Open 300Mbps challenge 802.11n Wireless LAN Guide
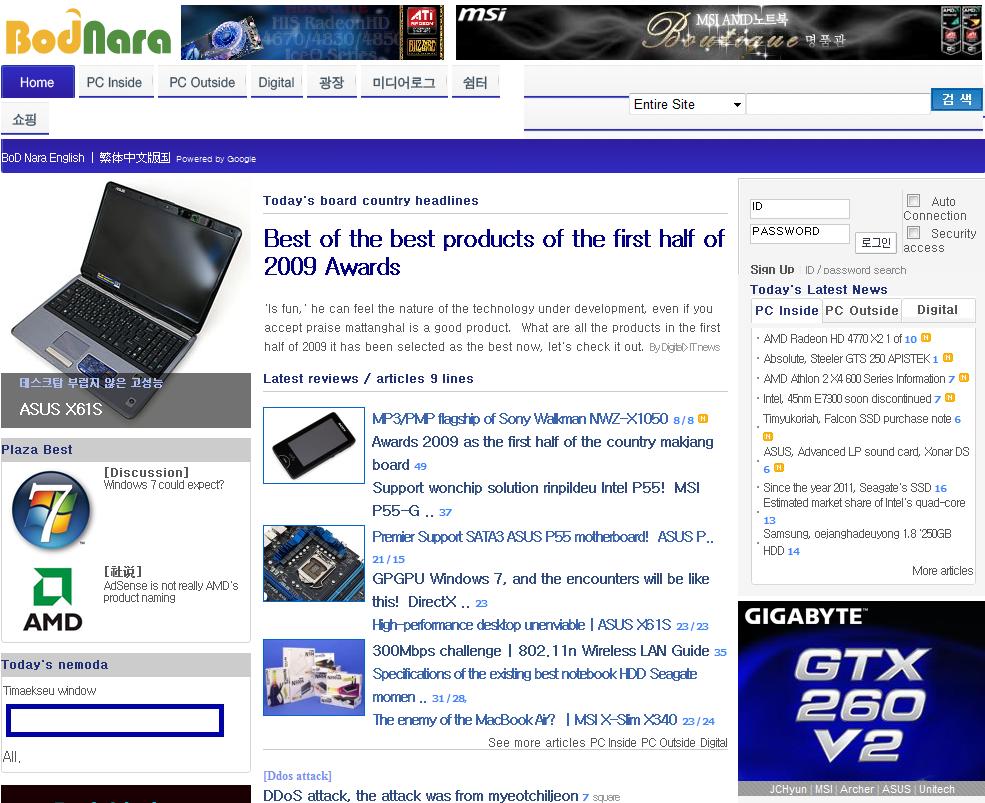985x803 pixels. pyautogui.click(x=541, y=651)
